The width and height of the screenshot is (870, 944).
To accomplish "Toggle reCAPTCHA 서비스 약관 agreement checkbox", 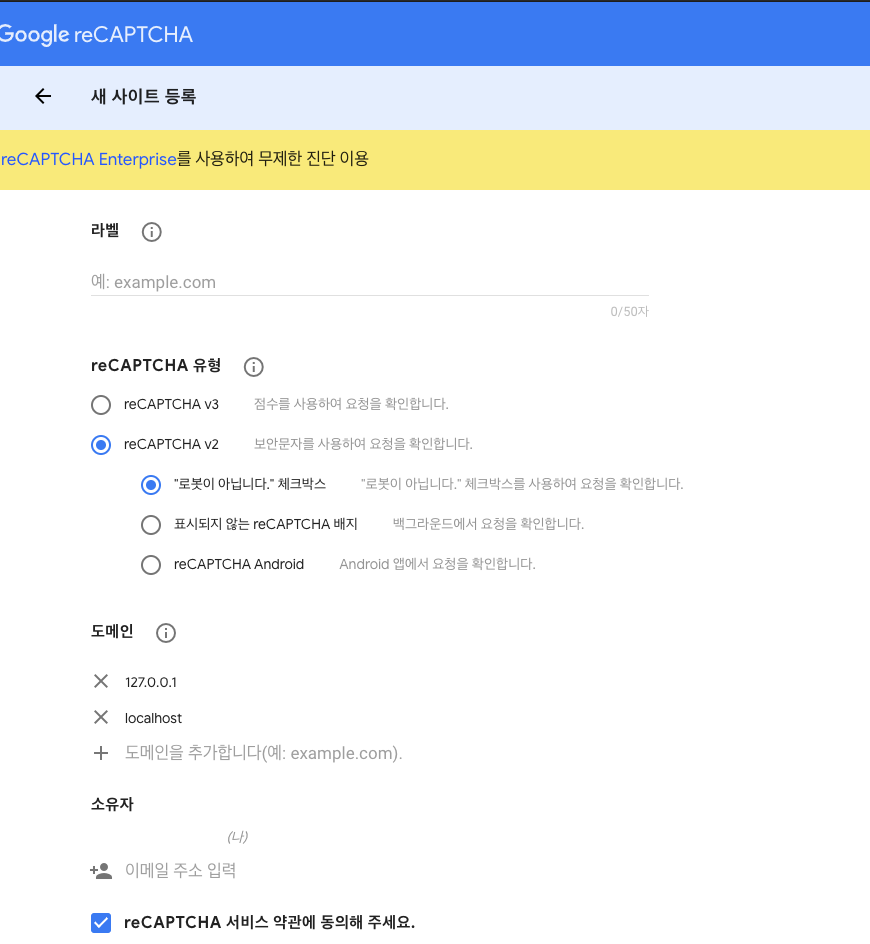I will point(101,922).
